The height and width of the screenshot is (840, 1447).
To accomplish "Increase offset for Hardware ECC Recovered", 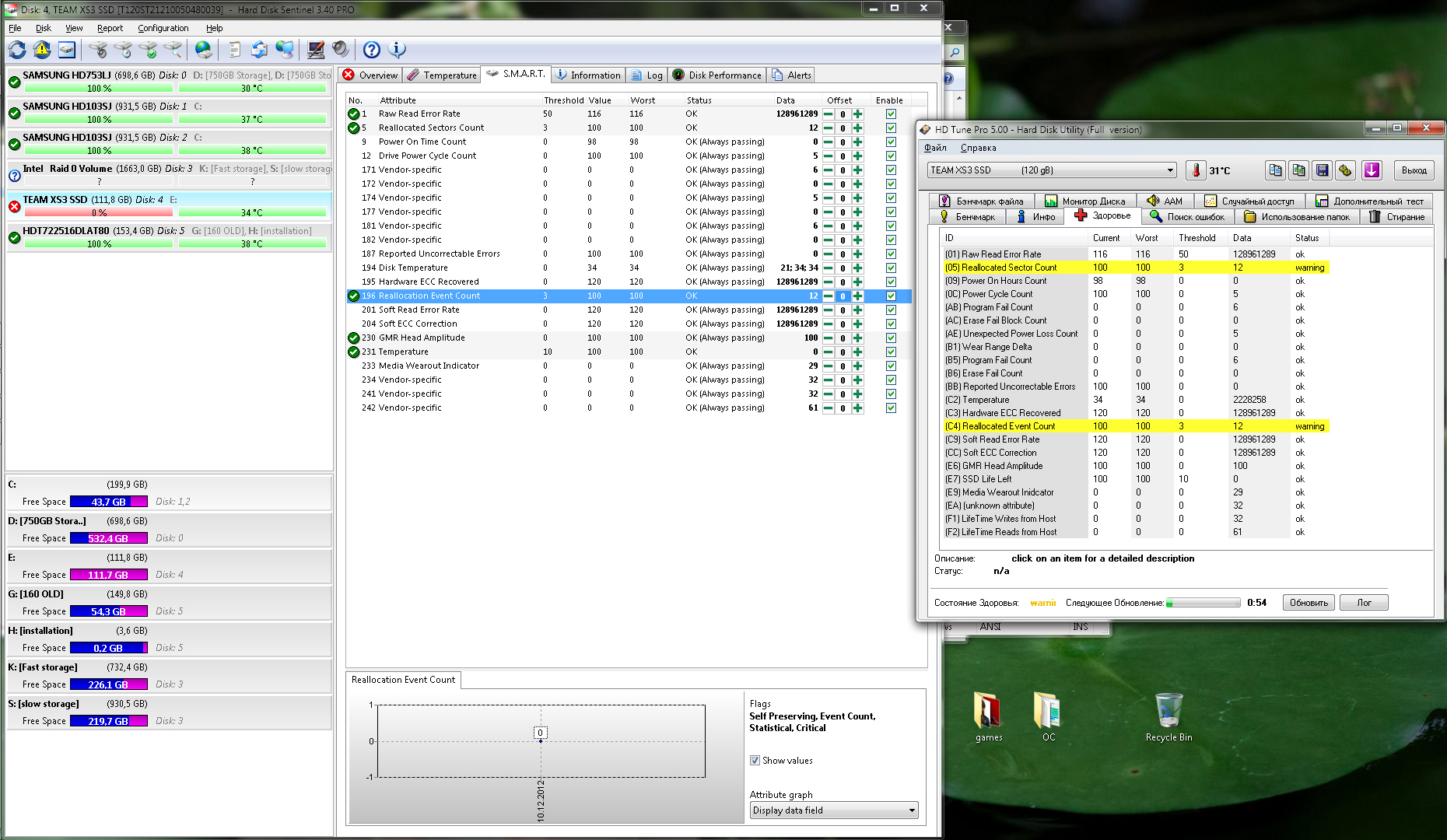I will pyautogui.click(x=857, y=282).
